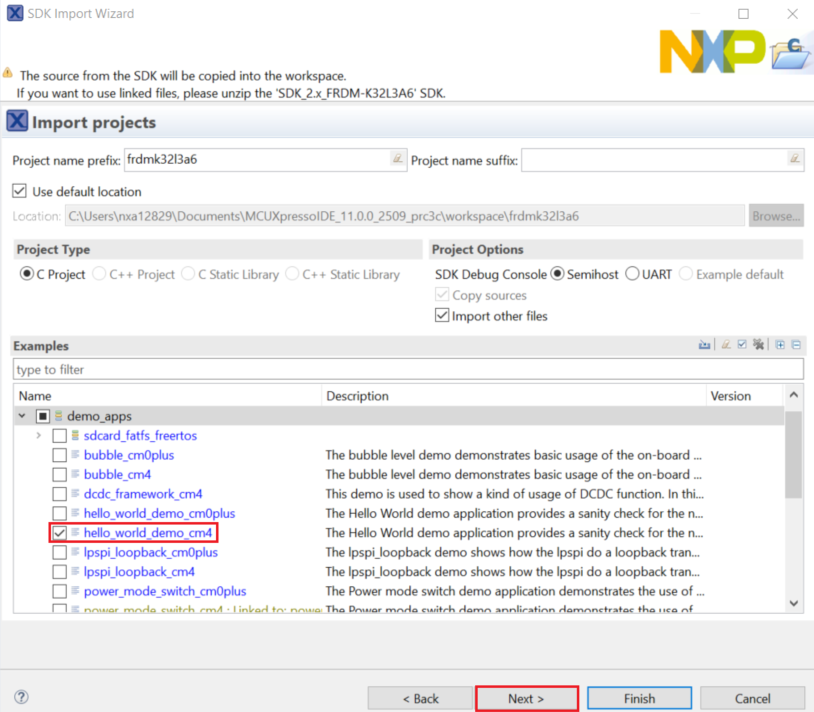The image size is (814, 712).
Task: Check the power_mode_switch_cm0plus checkbox
Action: 59,591
